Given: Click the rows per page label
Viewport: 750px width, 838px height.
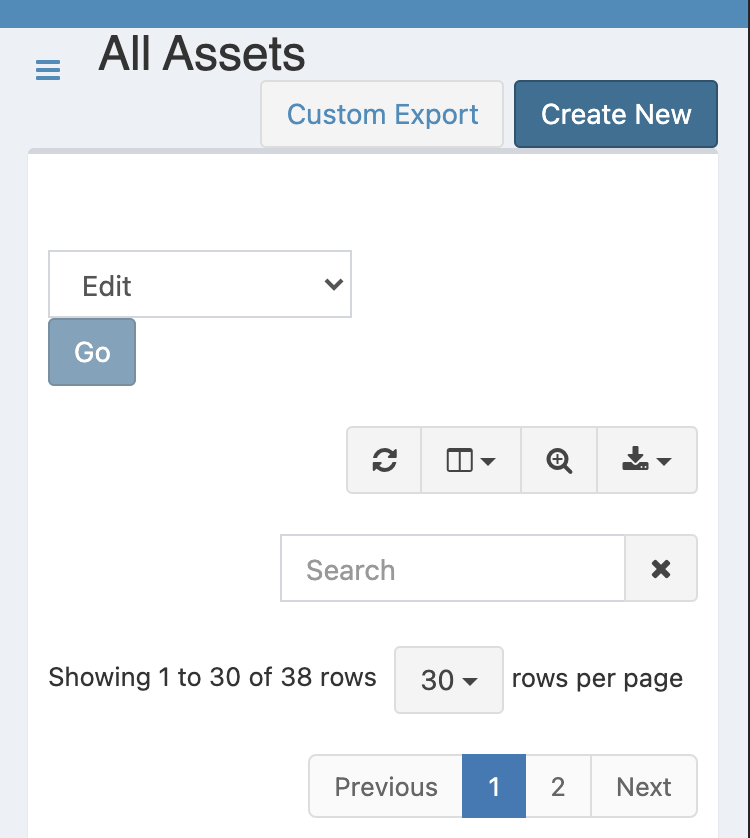Looking at the screenshot, I should point(598,679).
